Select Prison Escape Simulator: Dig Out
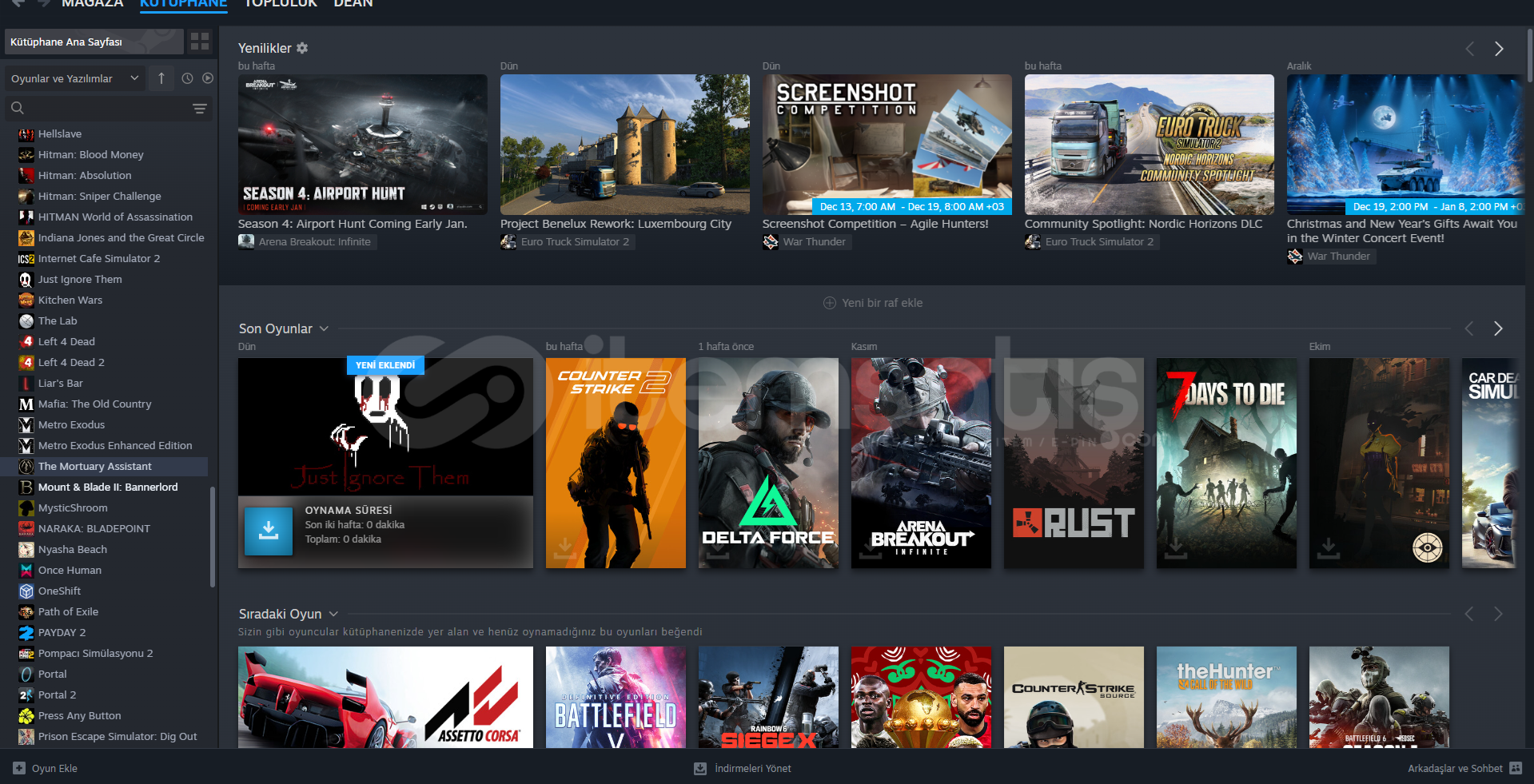Screen dimensions: 1534x784 pos(104,737)
